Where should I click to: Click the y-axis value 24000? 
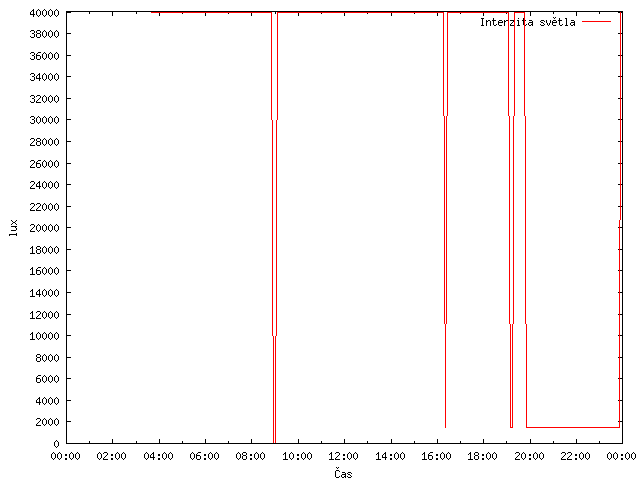(44, 185)
